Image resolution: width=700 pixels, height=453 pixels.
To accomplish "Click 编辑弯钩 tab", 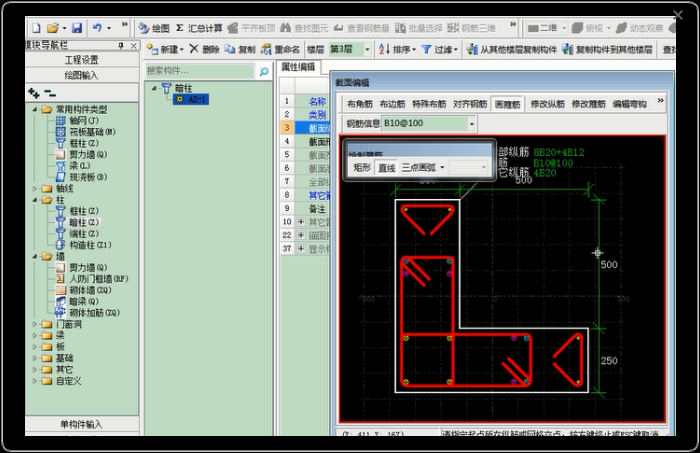I will (x=629, y=104).
